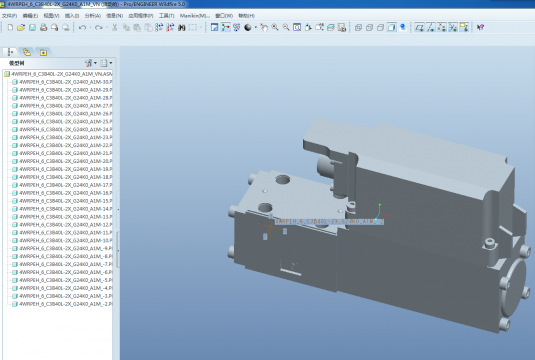This screenshot has width=535, height=360.
Task: Open the model tree settings dropdown
Action: (91, 63)
